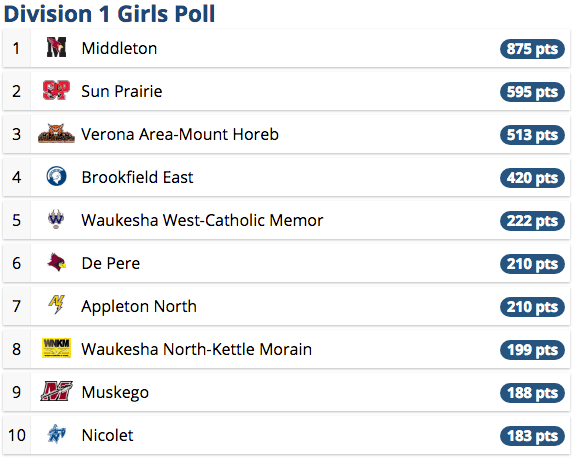This screenshot has height=460, width=576.
Task: Click the 875 pts badge
Action: pos(532,49)
